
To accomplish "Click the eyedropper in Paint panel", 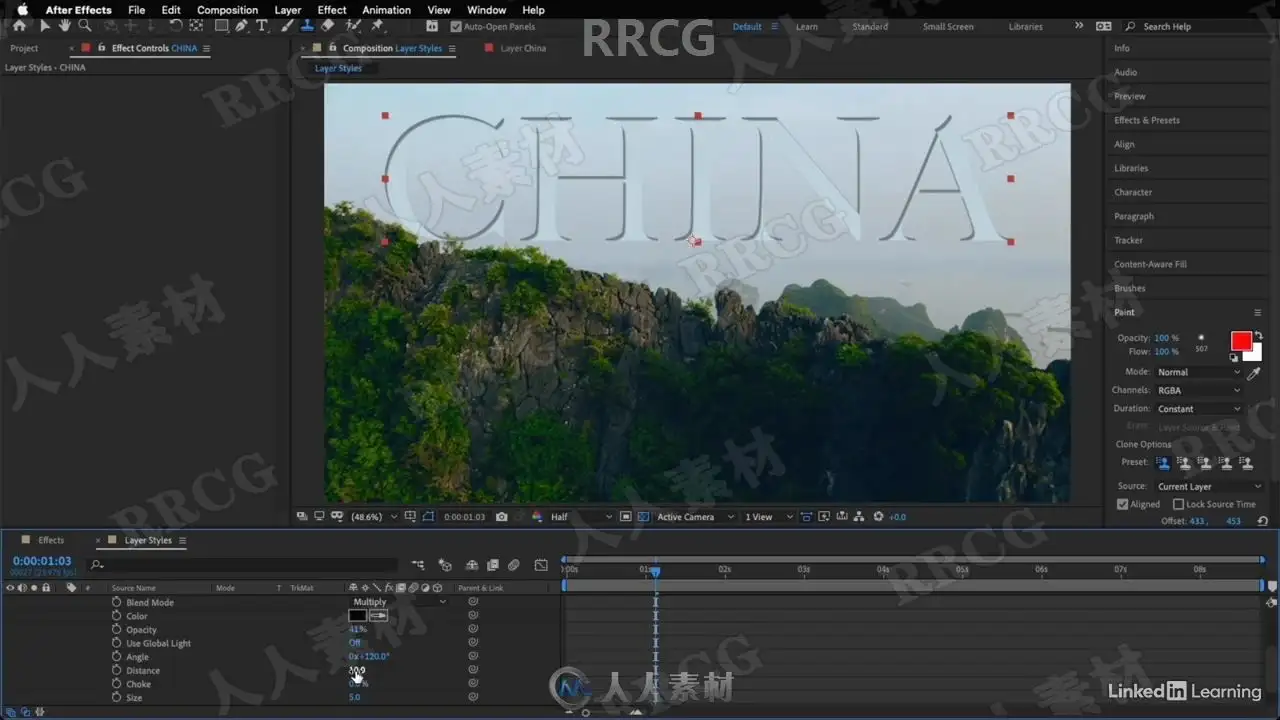I will 1254,372.
